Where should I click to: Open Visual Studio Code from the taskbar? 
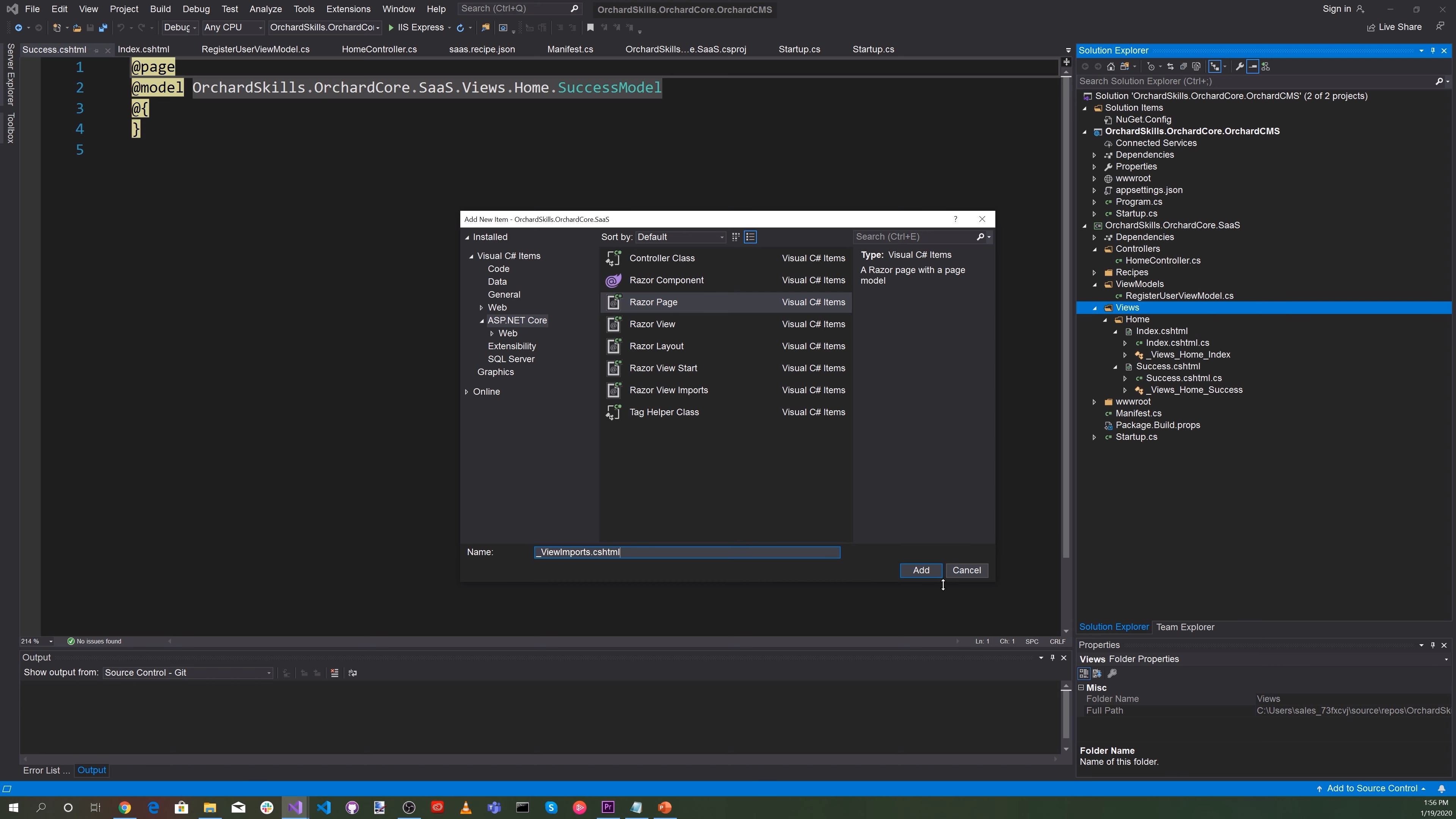click(323, 808)
